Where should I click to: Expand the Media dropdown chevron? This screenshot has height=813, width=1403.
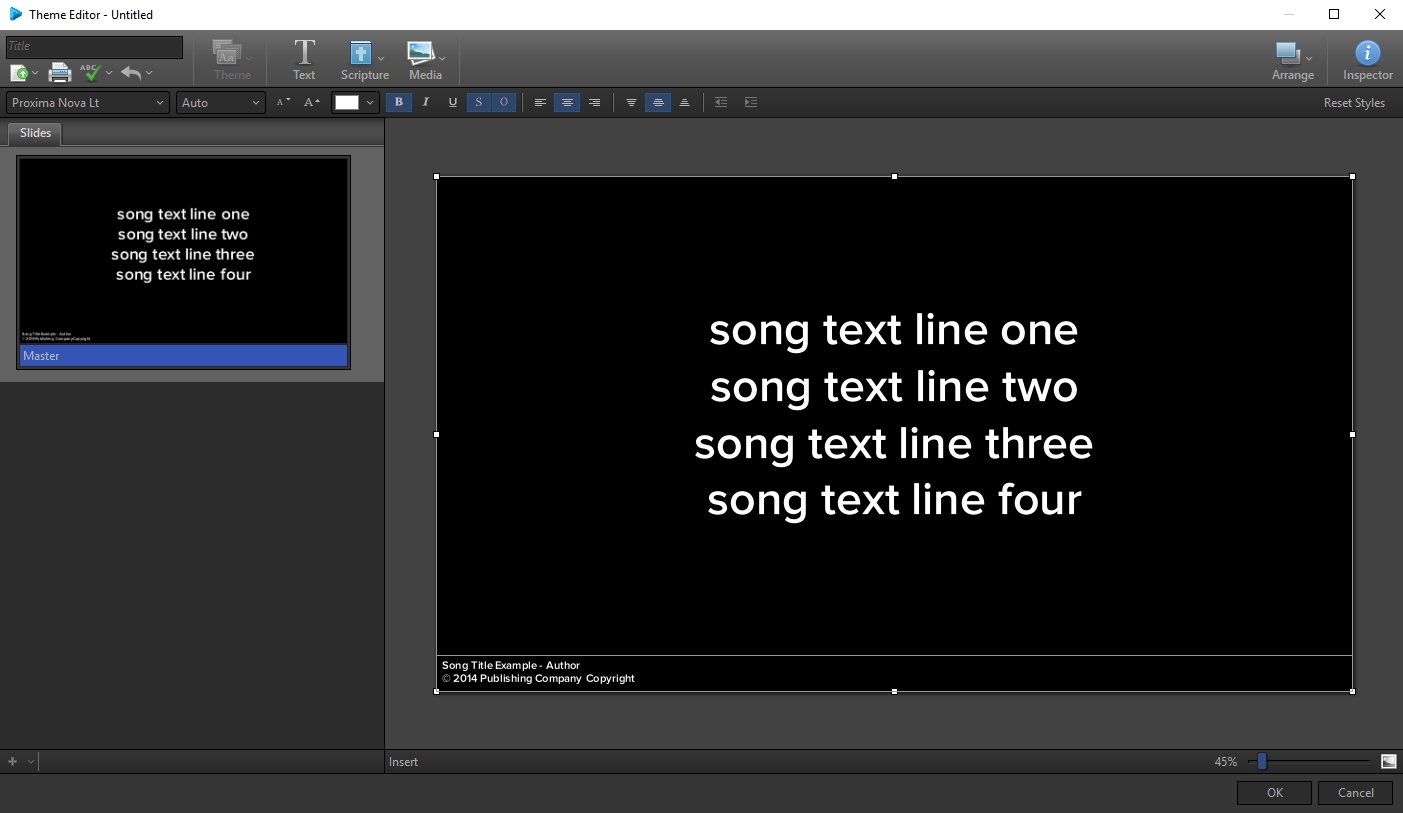(442, 58)
